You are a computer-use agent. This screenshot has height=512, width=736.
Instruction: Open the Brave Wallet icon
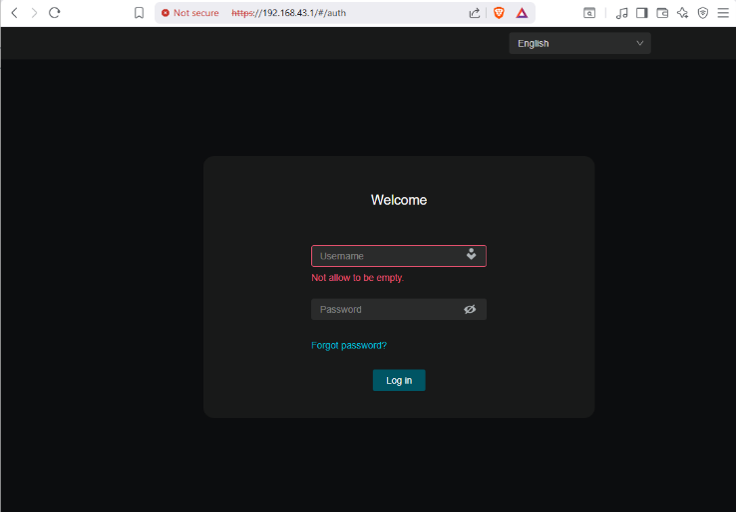click(662, 13)
